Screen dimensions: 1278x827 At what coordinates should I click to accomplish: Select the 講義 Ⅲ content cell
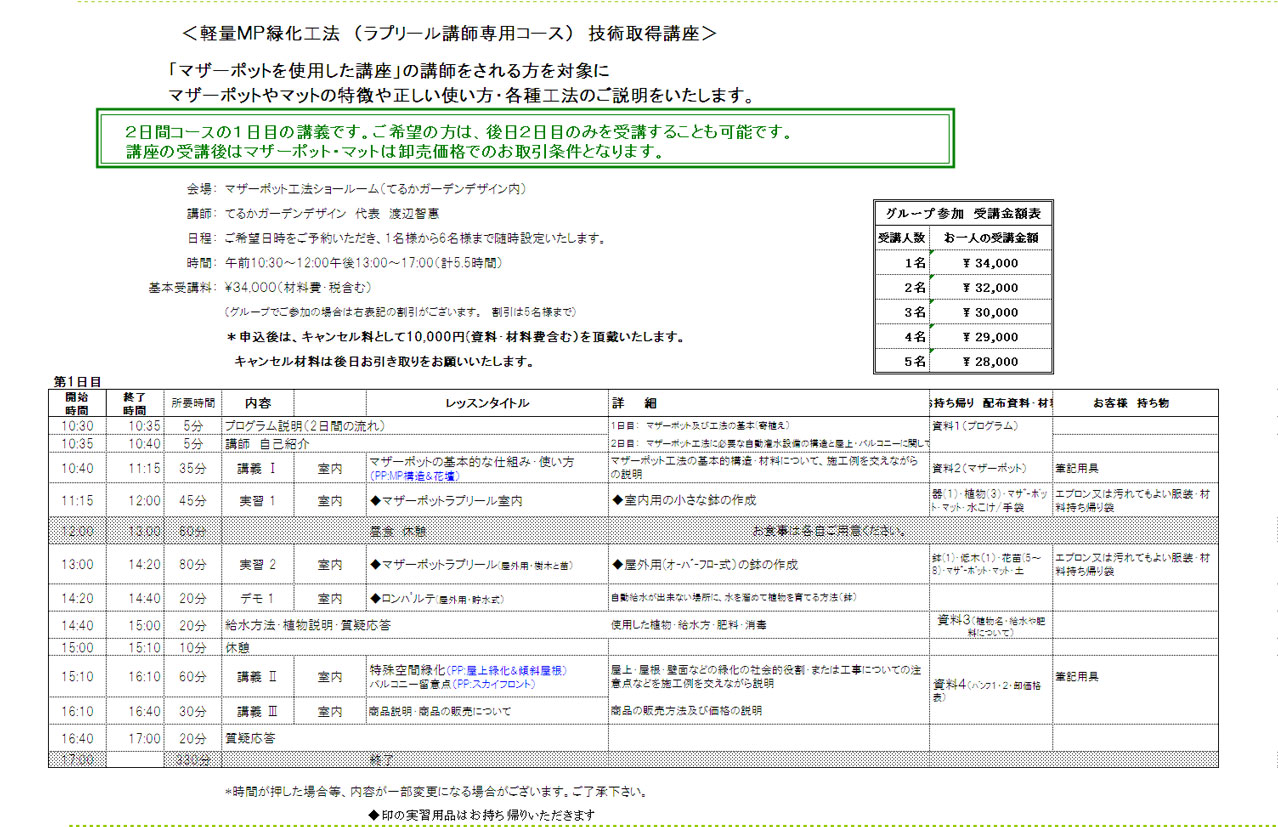pyautogui.click(x=257, y=711)
